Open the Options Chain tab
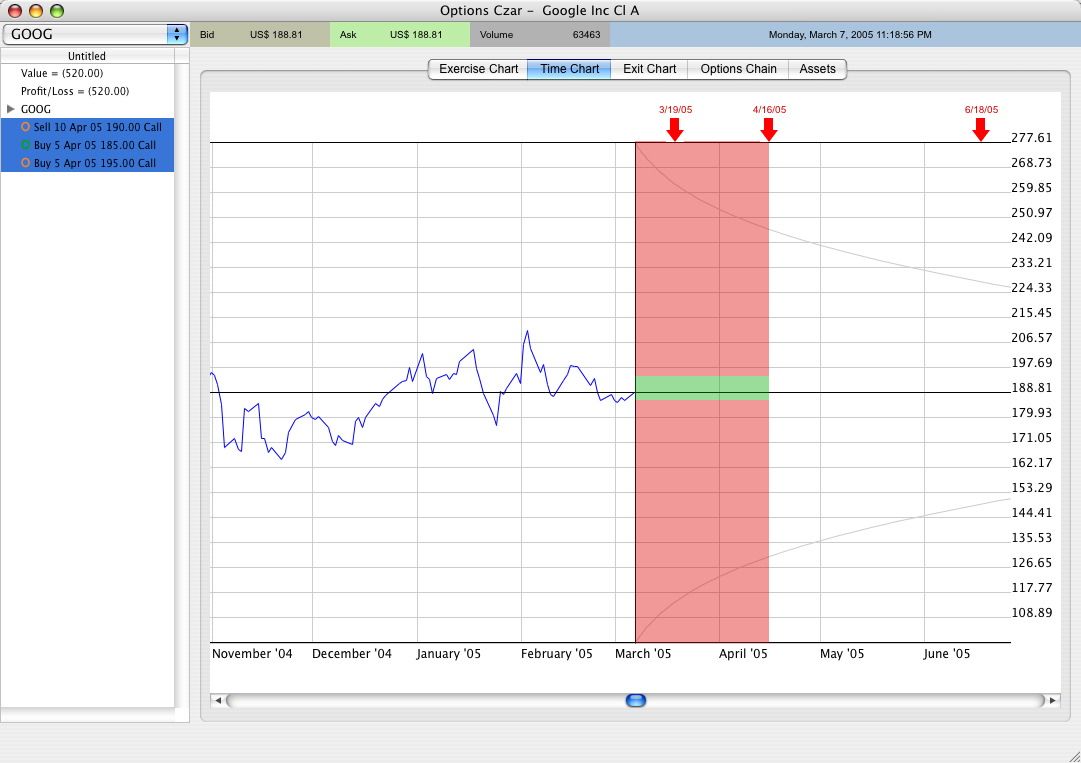The width and height of the screenshot is (1081, 763). click(738, 69)
